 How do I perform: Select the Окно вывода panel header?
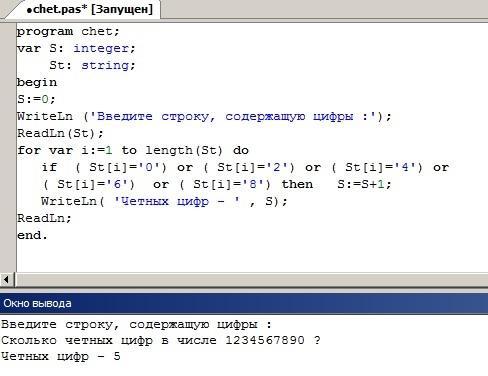pos(244,303)
